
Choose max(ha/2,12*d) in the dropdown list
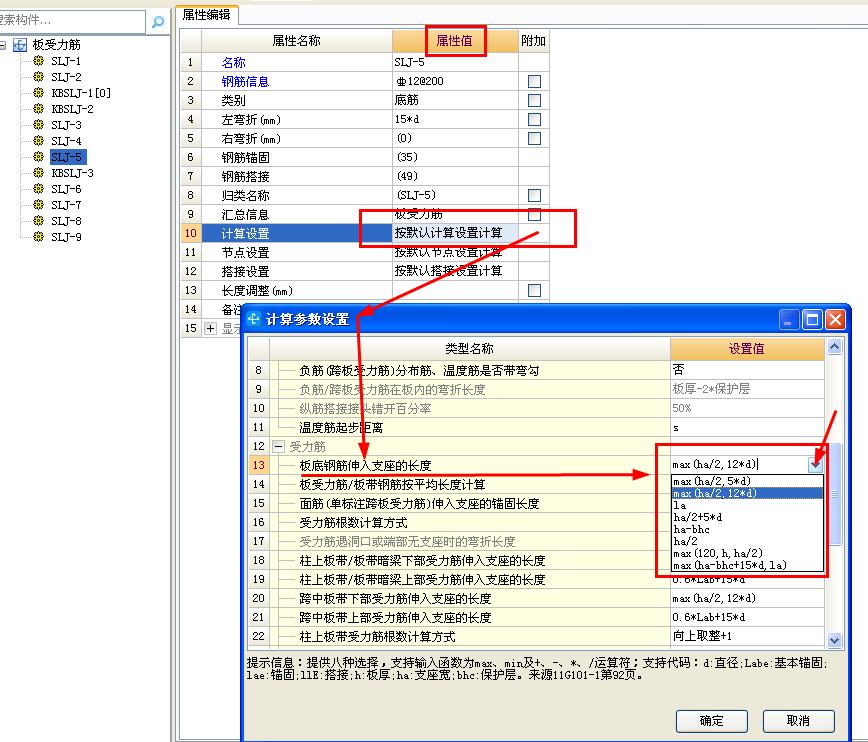pyautogui.click(x=747, y=493)
